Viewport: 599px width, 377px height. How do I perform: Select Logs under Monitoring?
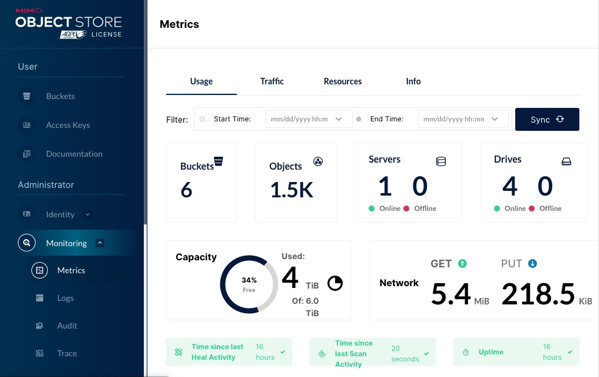(65, 298)
